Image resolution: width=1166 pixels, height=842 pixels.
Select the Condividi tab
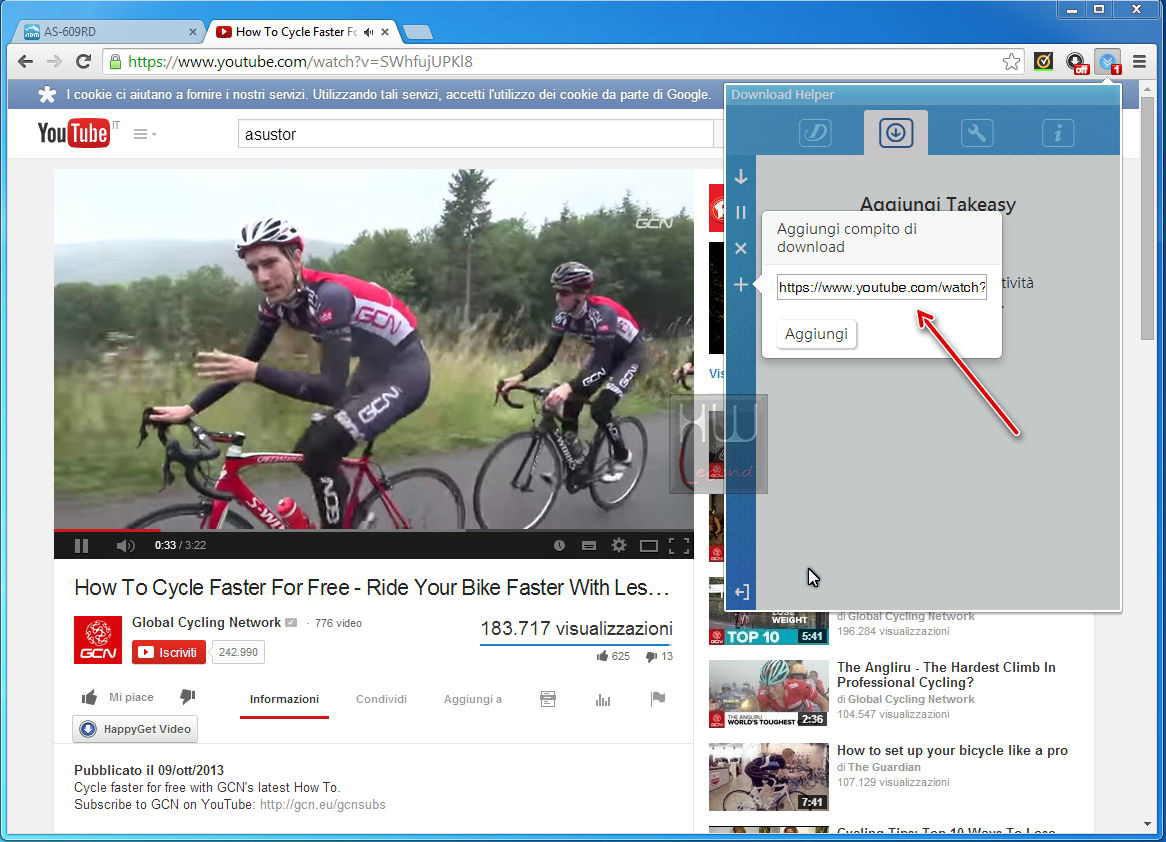click(381, 699)
